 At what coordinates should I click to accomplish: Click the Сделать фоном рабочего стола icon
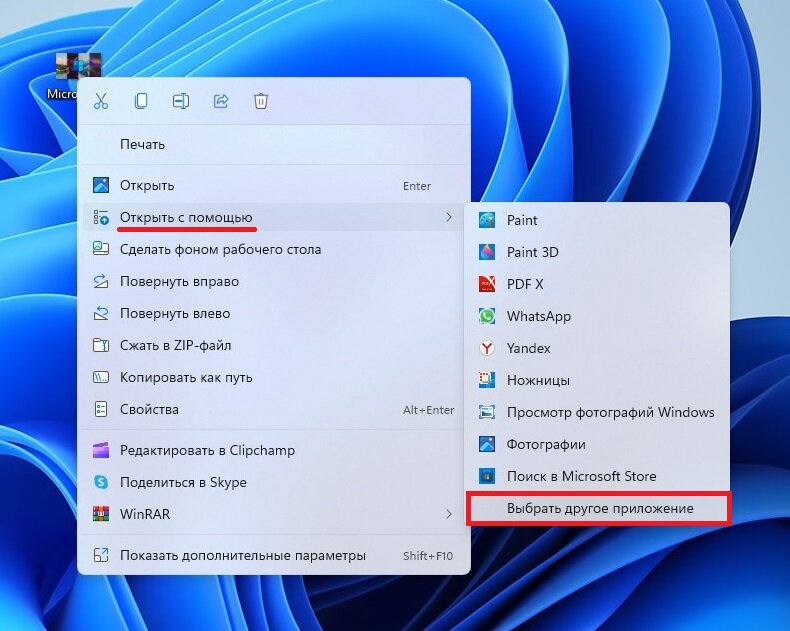[x=101, y=249]
